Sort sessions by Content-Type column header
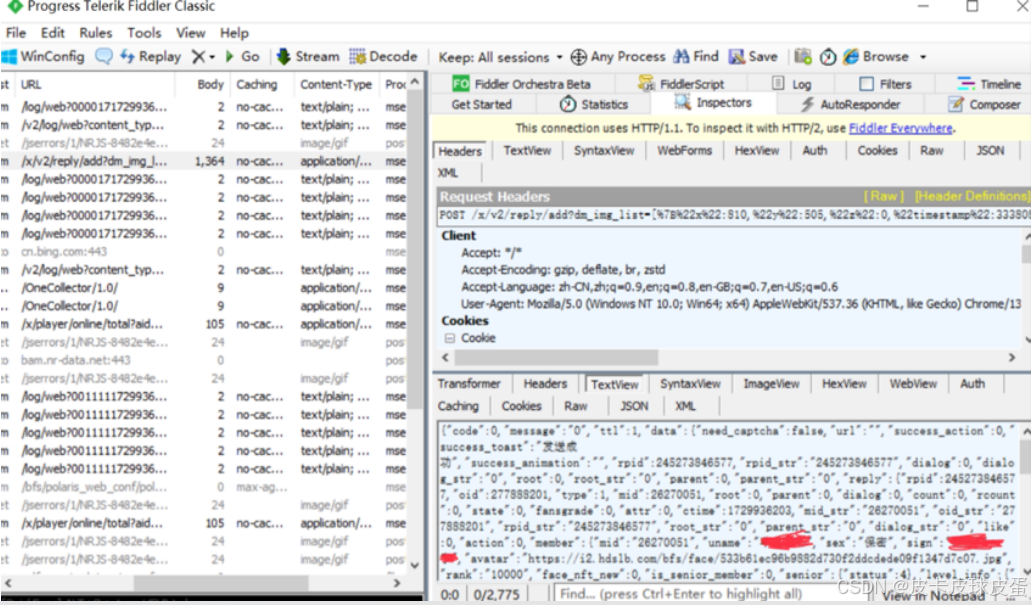 pos(336,84)
